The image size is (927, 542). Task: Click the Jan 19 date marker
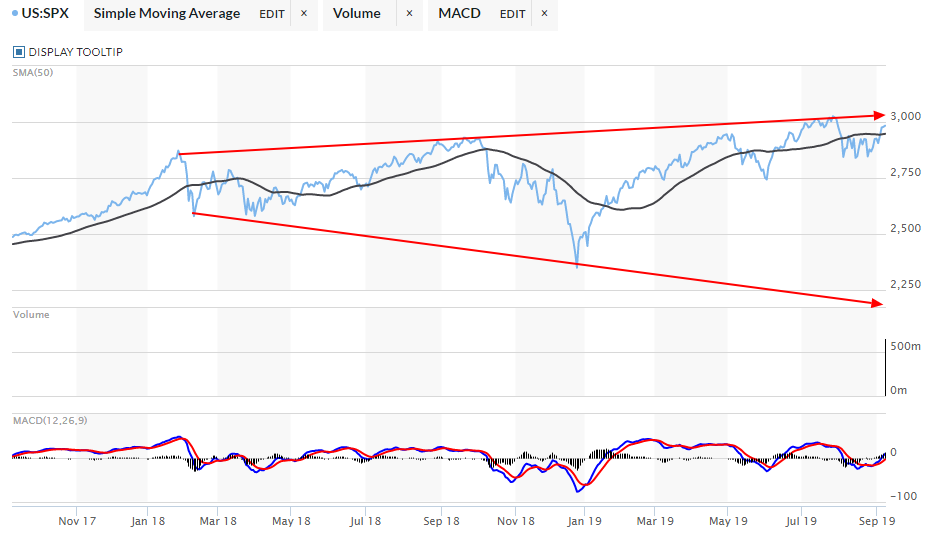point(585,521)
